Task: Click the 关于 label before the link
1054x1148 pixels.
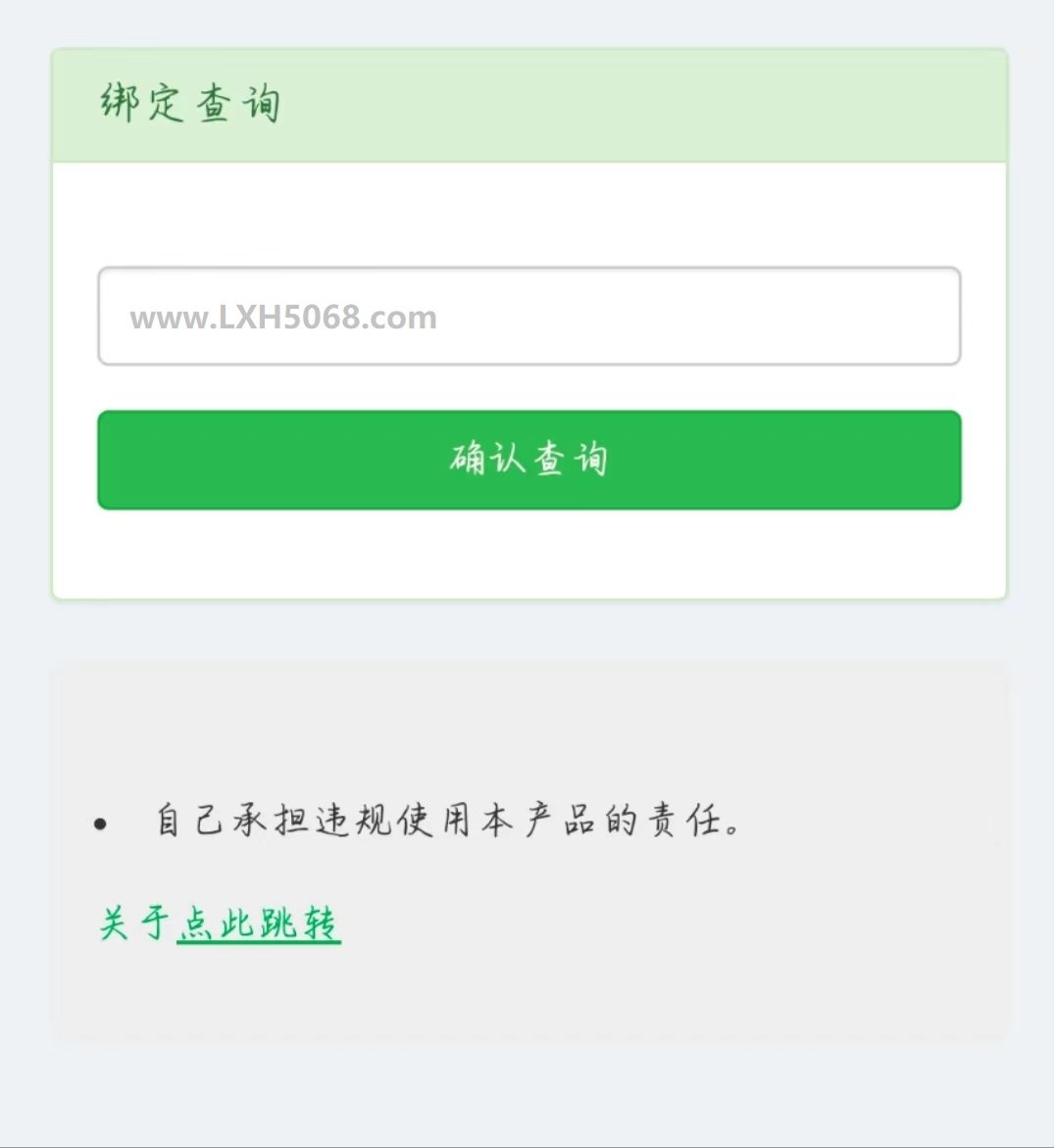Action: coord(134,923)
